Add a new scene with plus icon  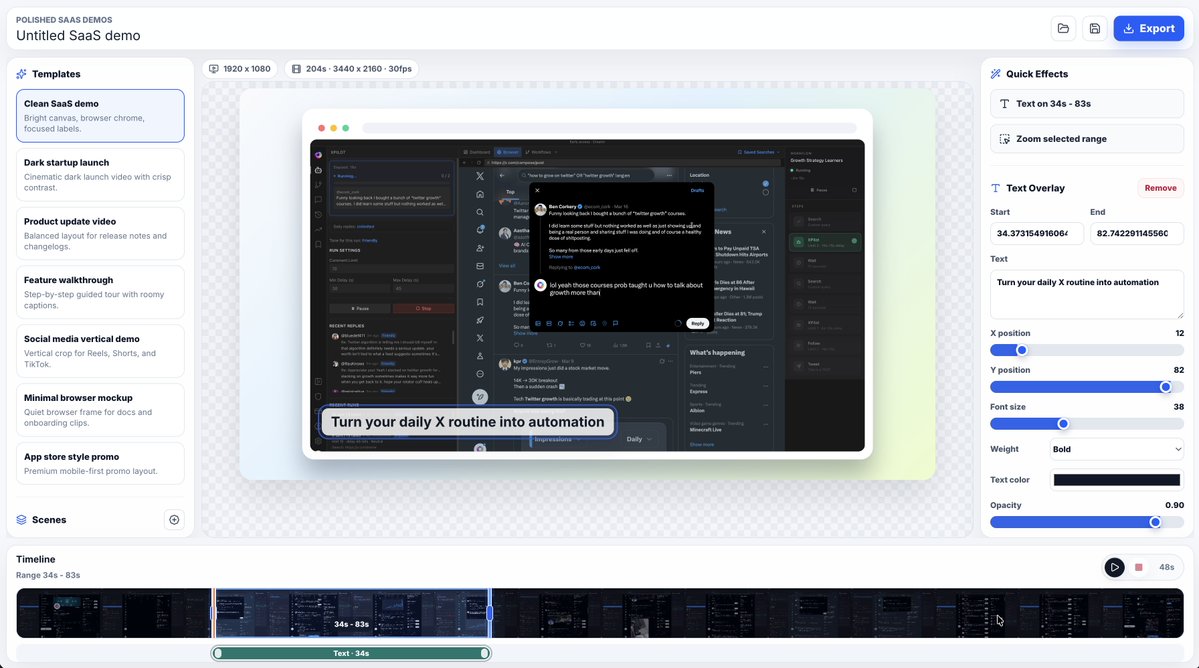pyautogui.click(x=174, y=520)
